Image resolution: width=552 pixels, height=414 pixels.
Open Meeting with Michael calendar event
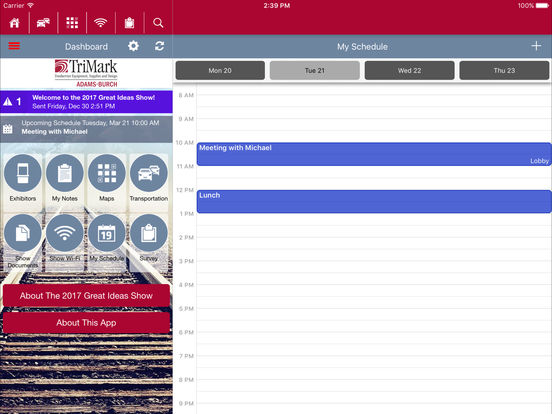click(x=374, y=154)
